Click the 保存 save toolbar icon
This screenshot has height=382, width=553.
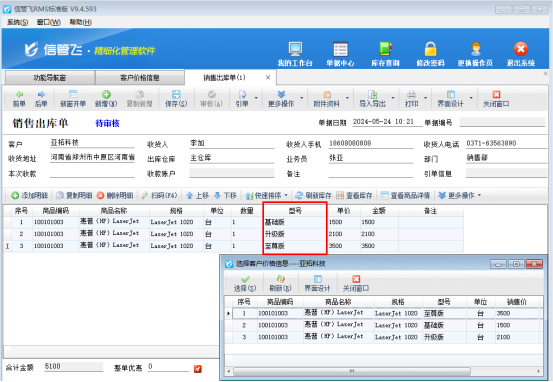coord(176,94)
